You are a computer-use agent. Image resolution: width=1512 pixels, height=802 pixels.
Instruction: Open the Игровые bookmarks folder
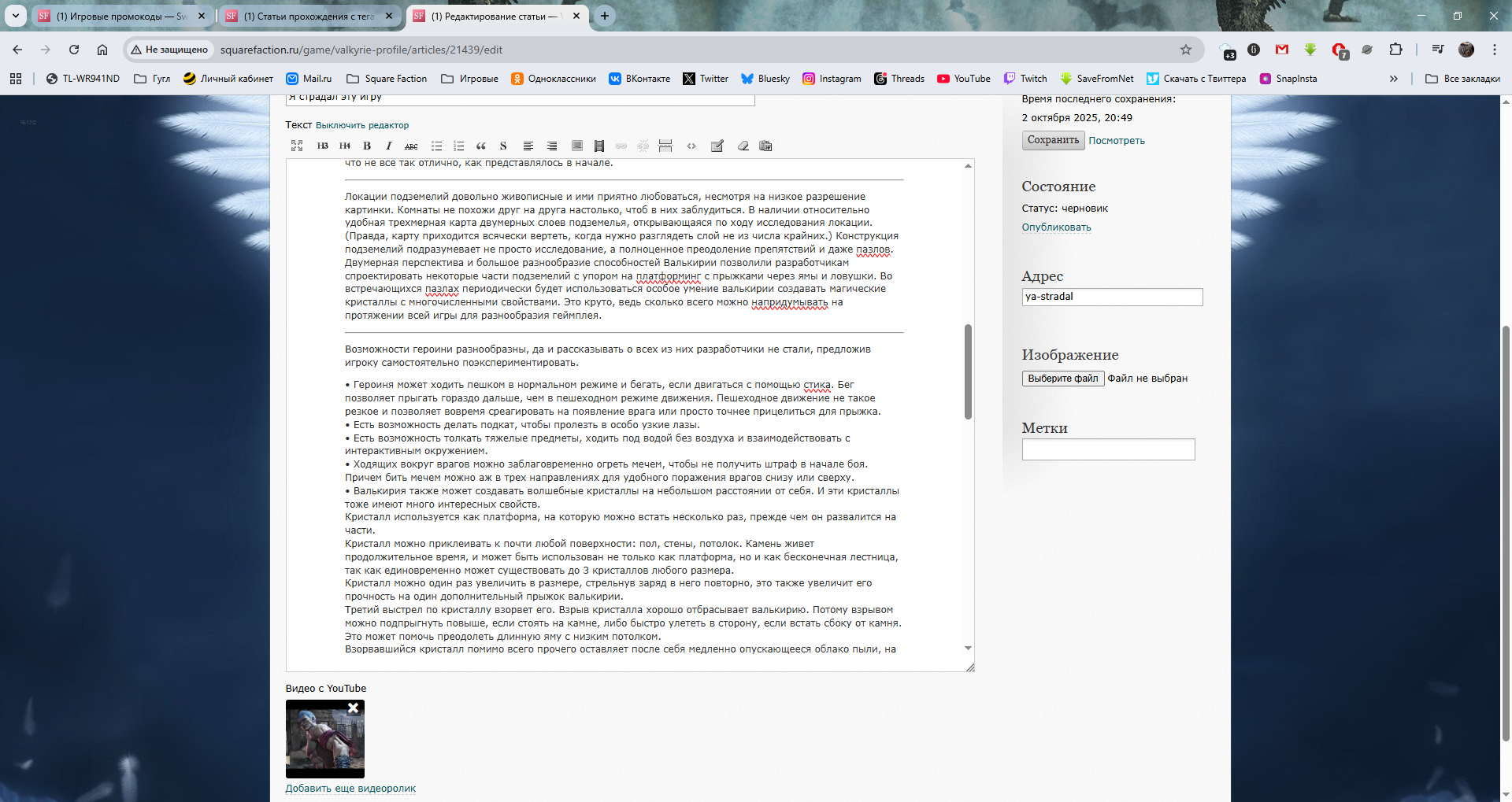coord(470,79)
